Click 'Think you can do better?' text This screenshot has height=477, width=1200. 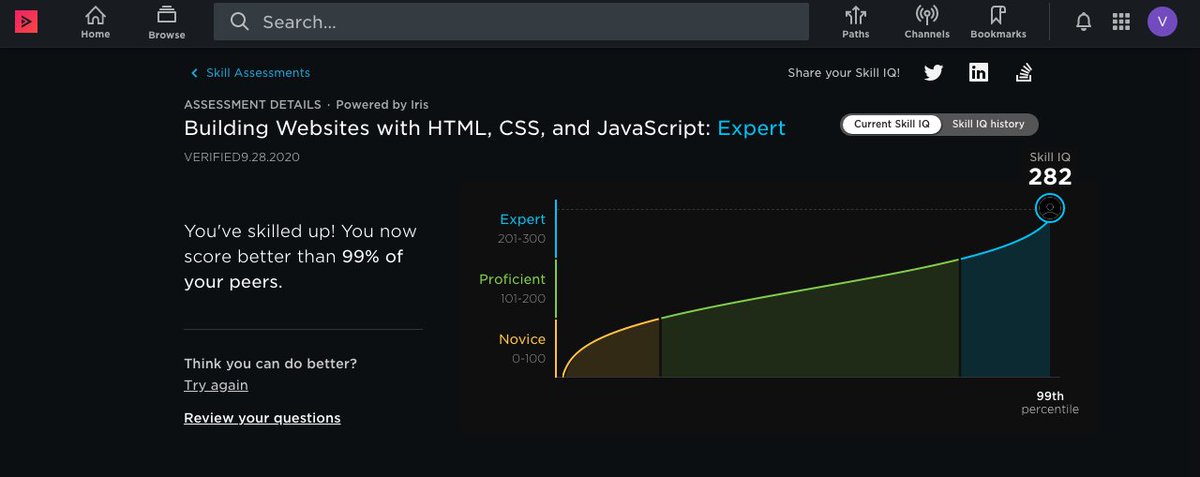(270, 363)
